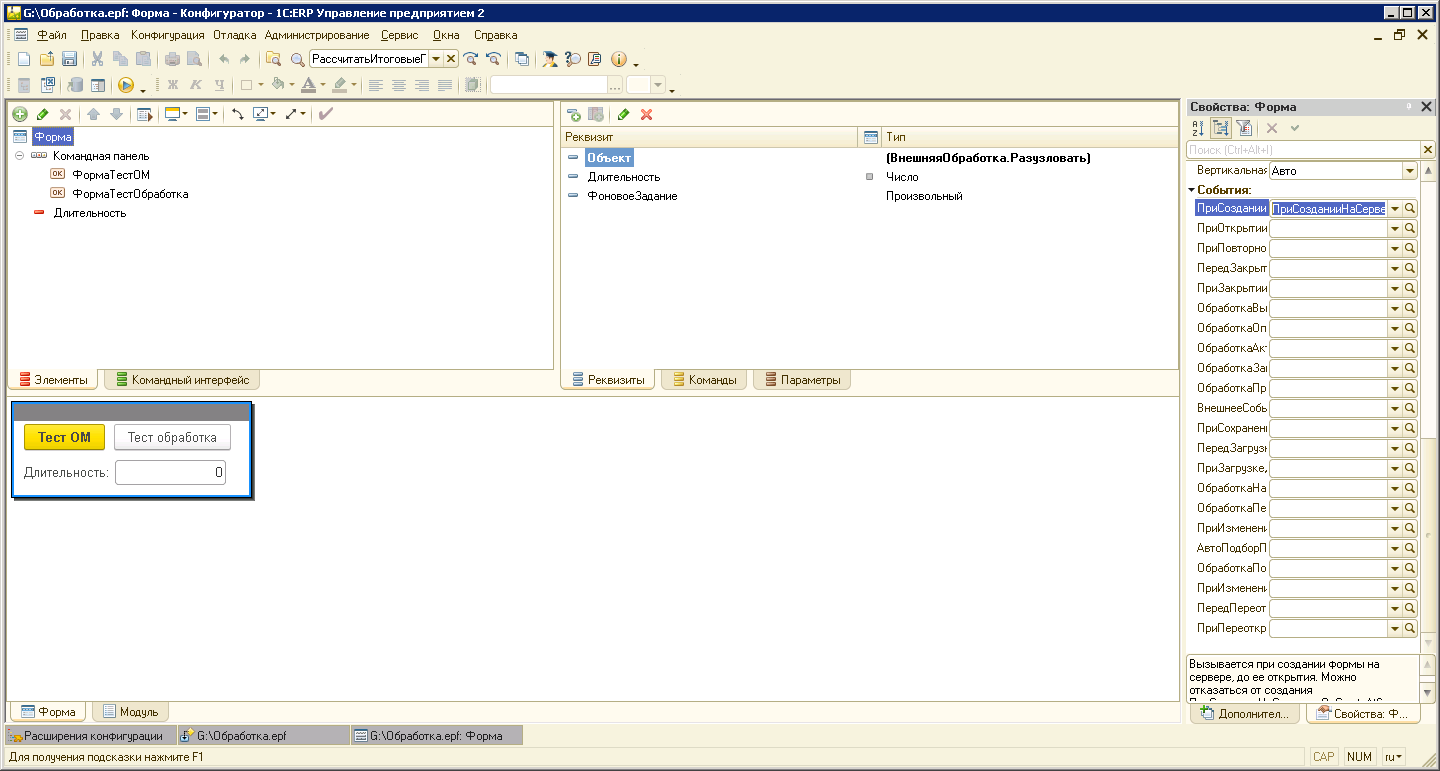Image resolution: width=1440 pixels, height=771 pixels.
Task: Clear the properties search field
Action: click(x=1427, y=150)
